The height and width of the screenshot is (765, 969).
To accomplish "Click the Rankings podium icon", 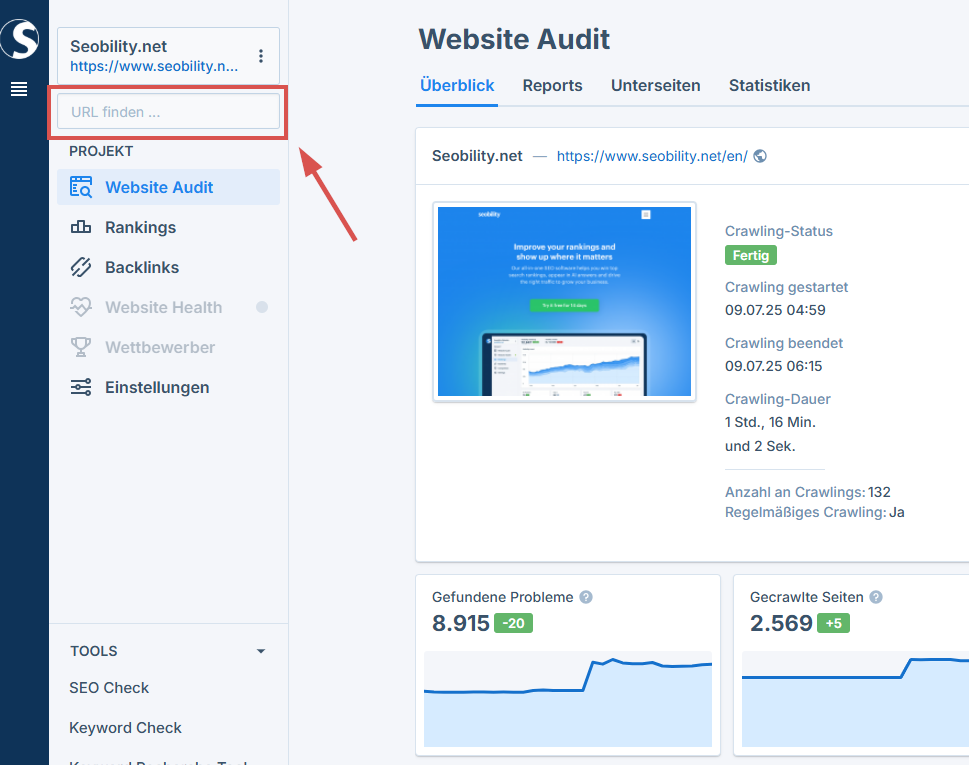I will pyautogui.click(x=81, y=227).
